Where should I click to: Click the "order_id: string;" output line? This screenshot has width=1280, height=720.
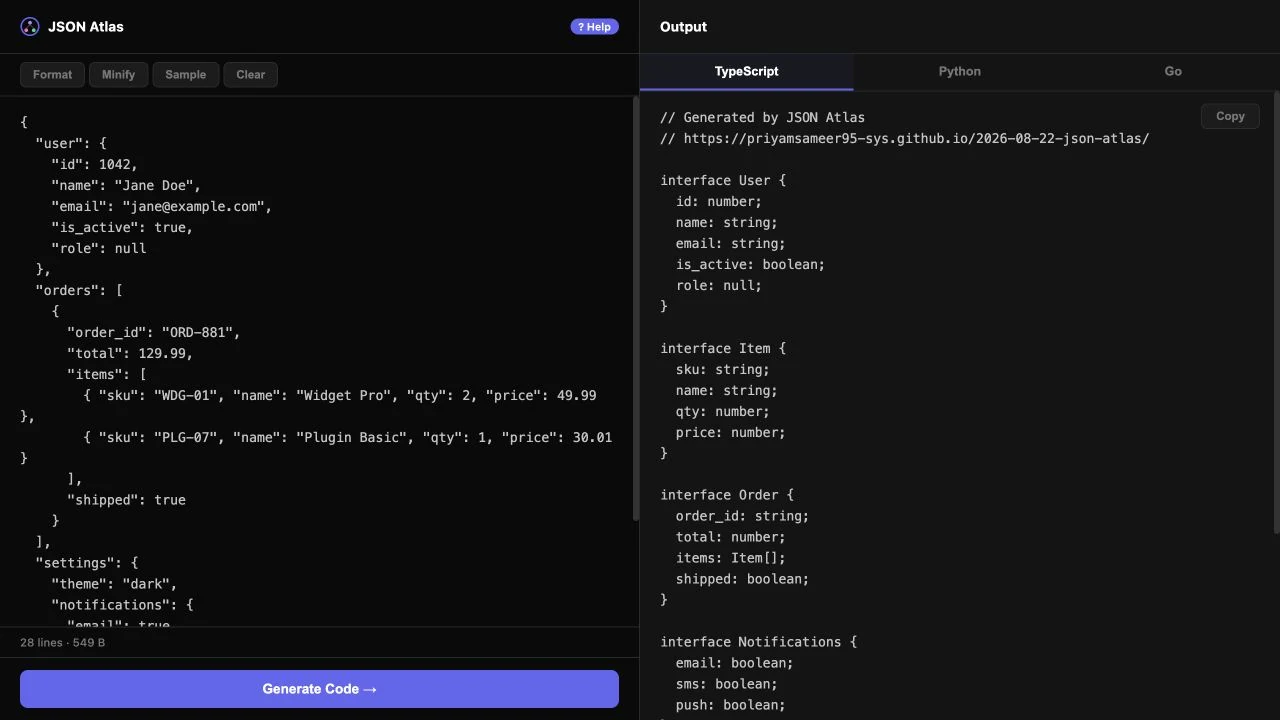click(x=742, y=516)
